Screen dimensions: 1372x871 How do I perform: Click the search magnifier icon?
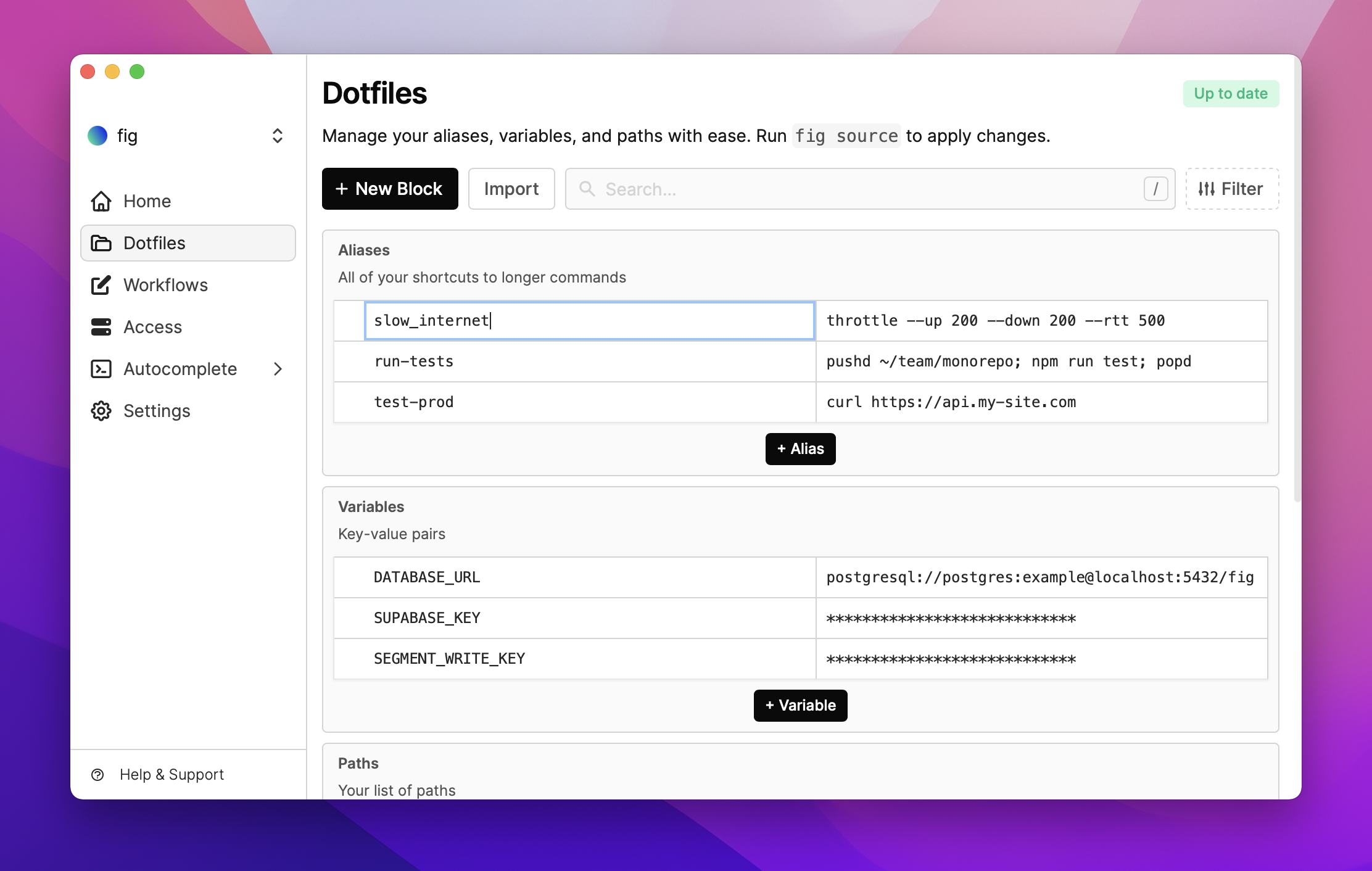[x=587, y=189]
